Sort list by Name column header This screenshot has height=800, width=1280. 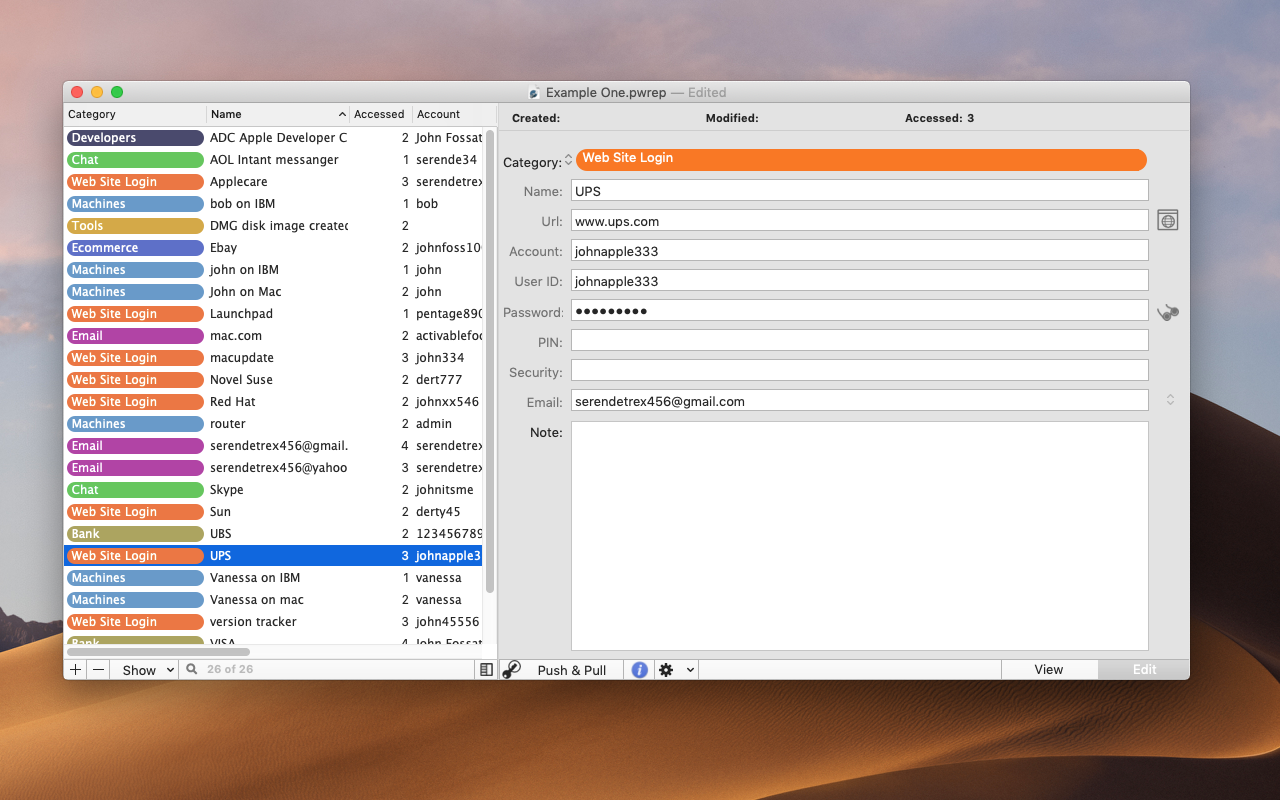point(278,114)
